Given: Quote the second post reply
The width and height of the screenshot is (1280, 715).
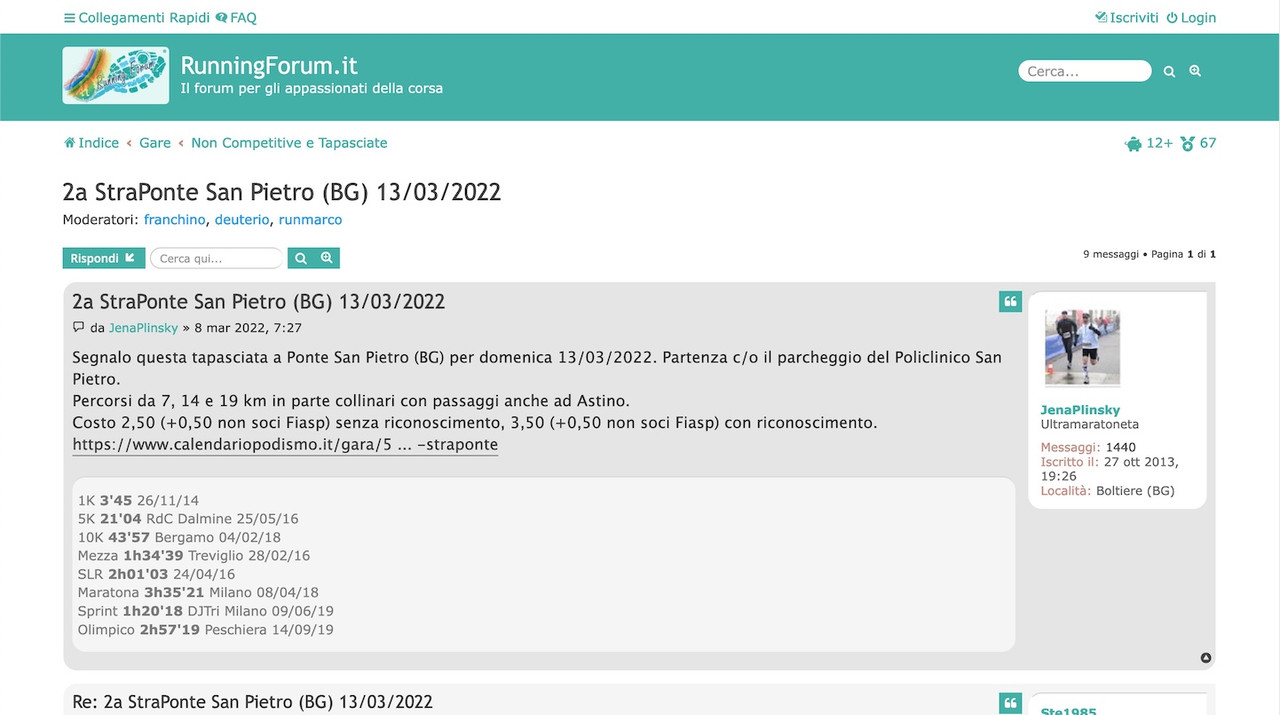Looking at the screenshot, I should (x=1010, y=703).
